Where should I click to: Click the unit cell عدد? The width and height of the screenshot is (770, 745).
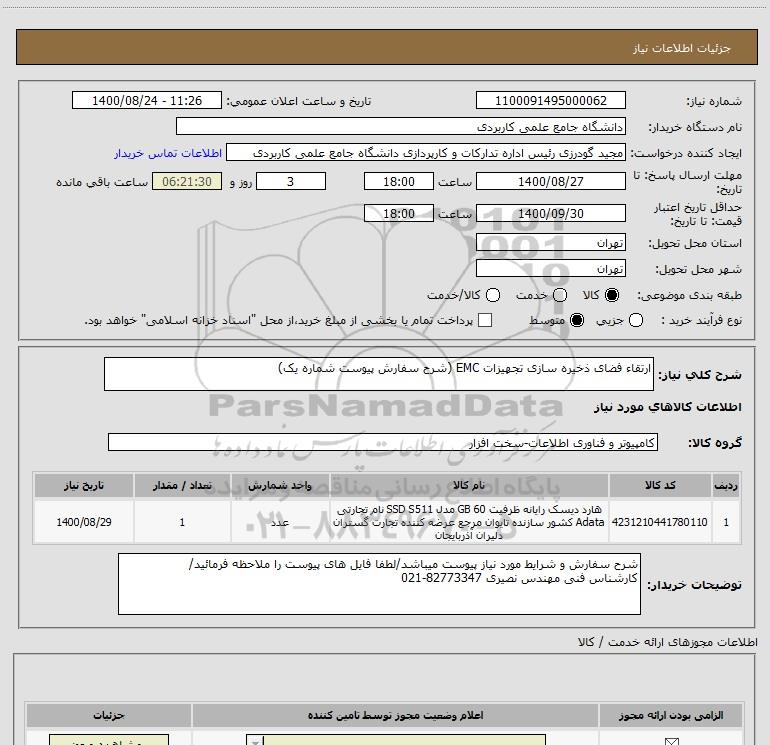[280, 522]
